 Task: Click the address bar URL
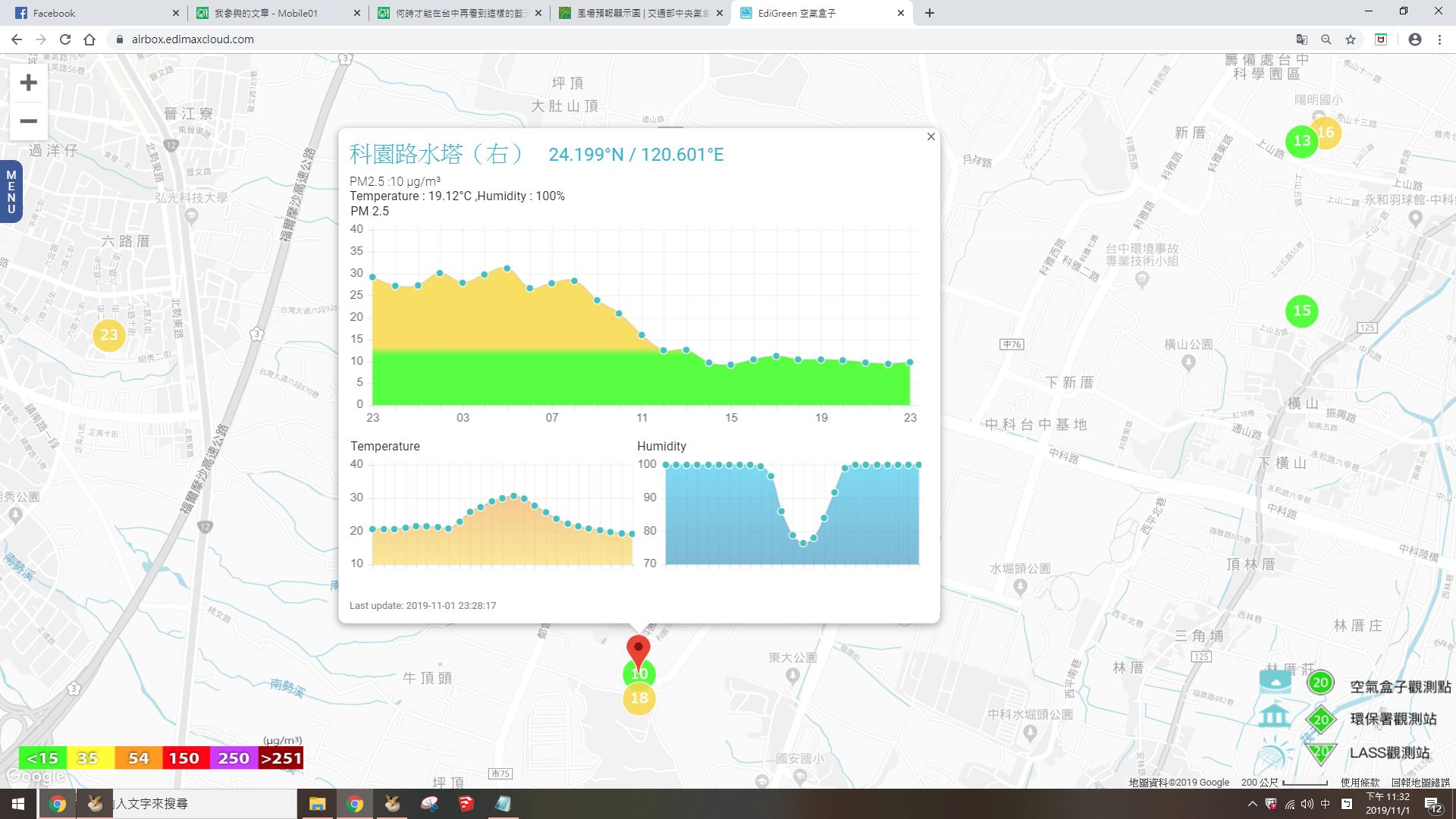point(193,39)
